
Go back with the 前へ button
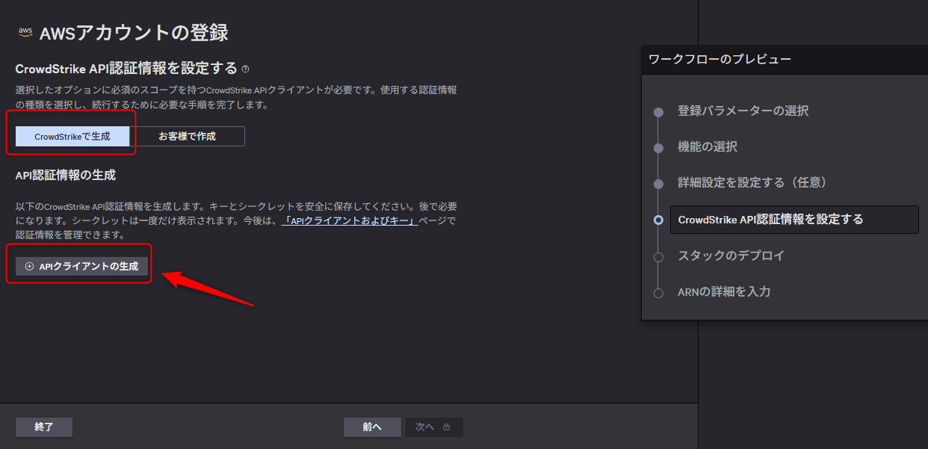click(372, 427)
